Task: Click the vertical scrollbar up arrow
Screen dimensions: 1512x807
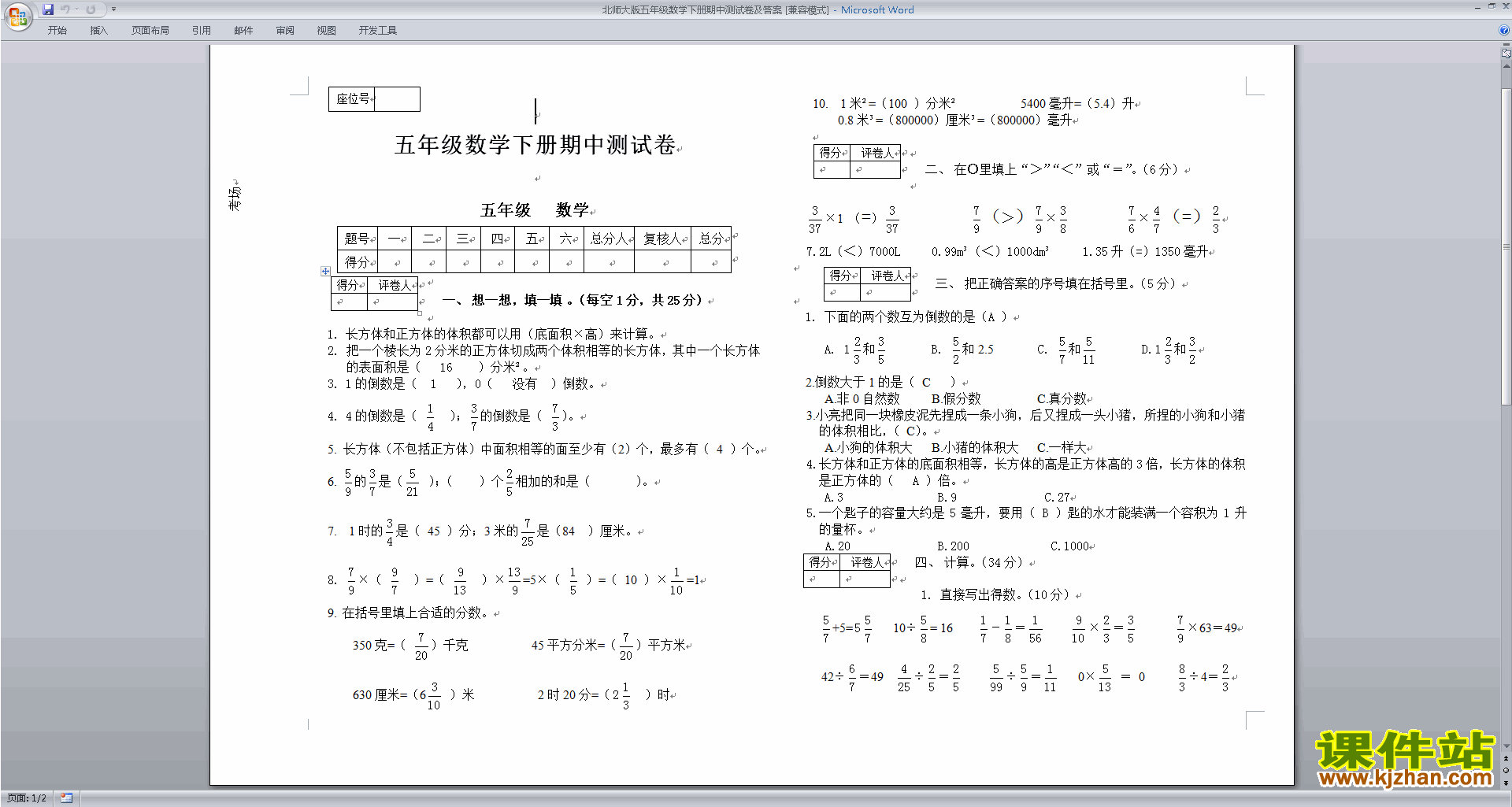Action: point(1506,65)
